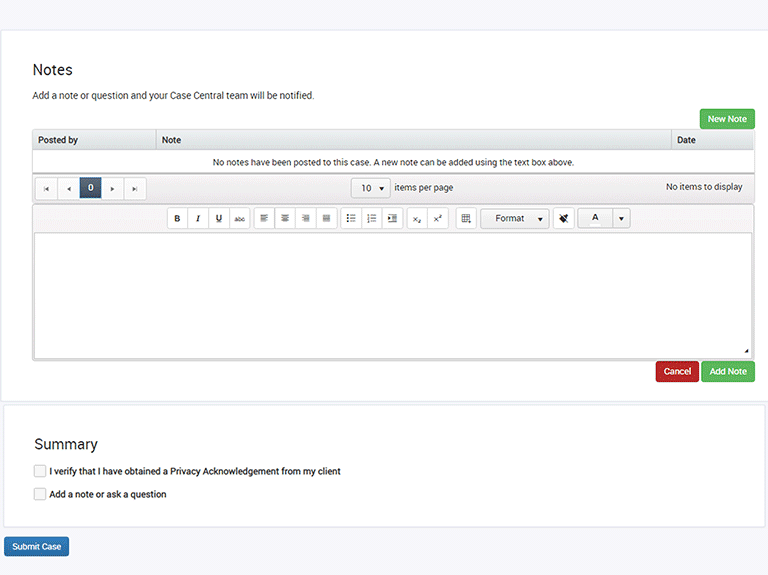
Task: Click the Date column header
Action: [x=686, y=140]
